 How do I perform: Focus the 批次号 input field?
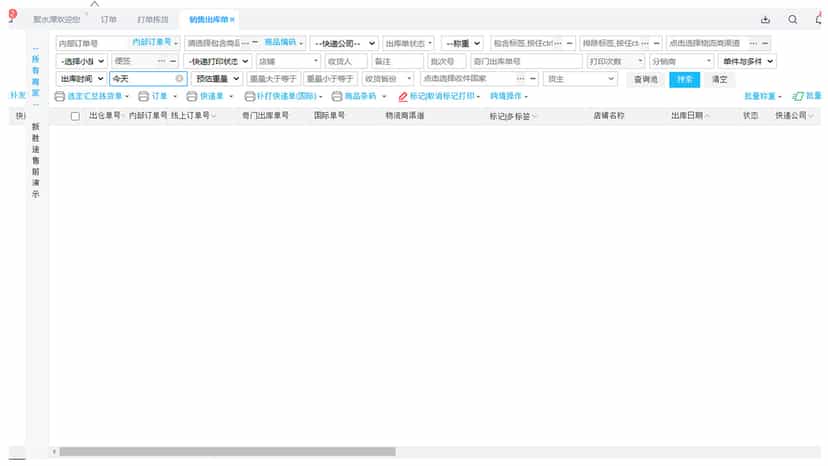coord(447,61)
